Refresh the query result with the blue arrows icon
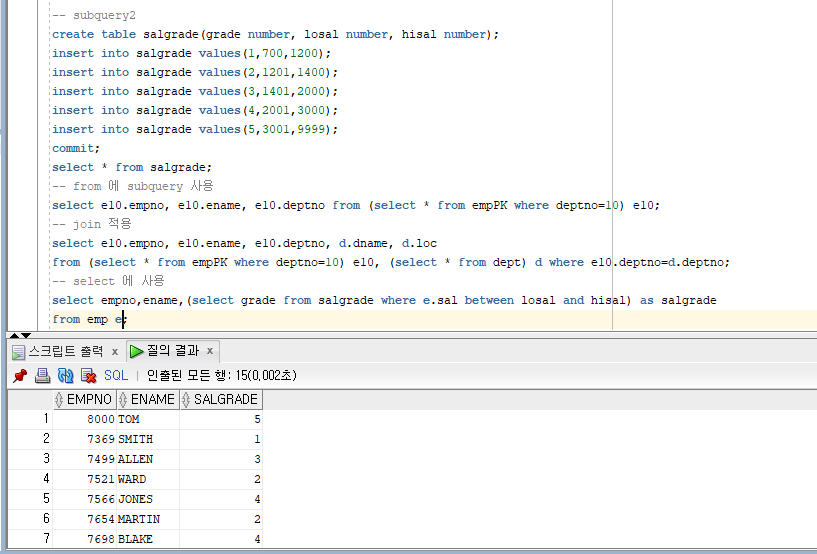Viewport: 817px width, 554px height. coord(65,376)
